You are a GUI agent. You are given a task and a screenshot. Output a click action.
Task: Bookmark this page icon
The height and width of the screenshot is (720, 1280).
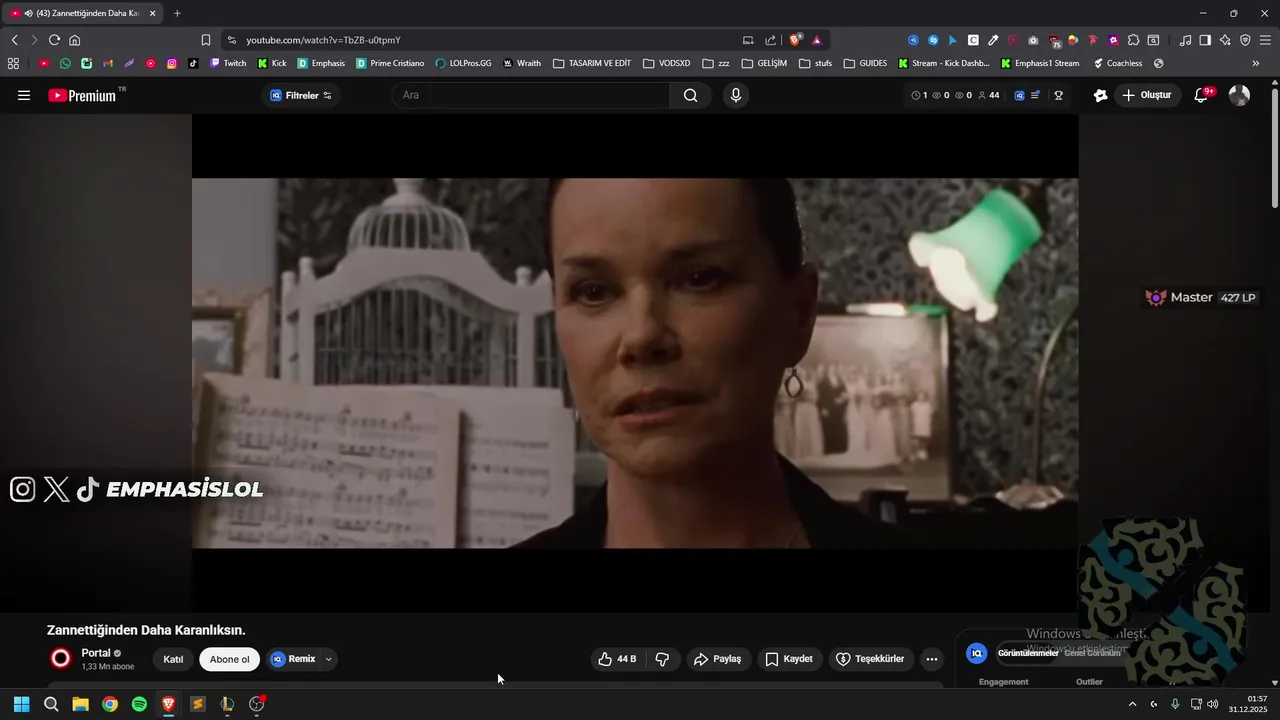pos(206,40)
